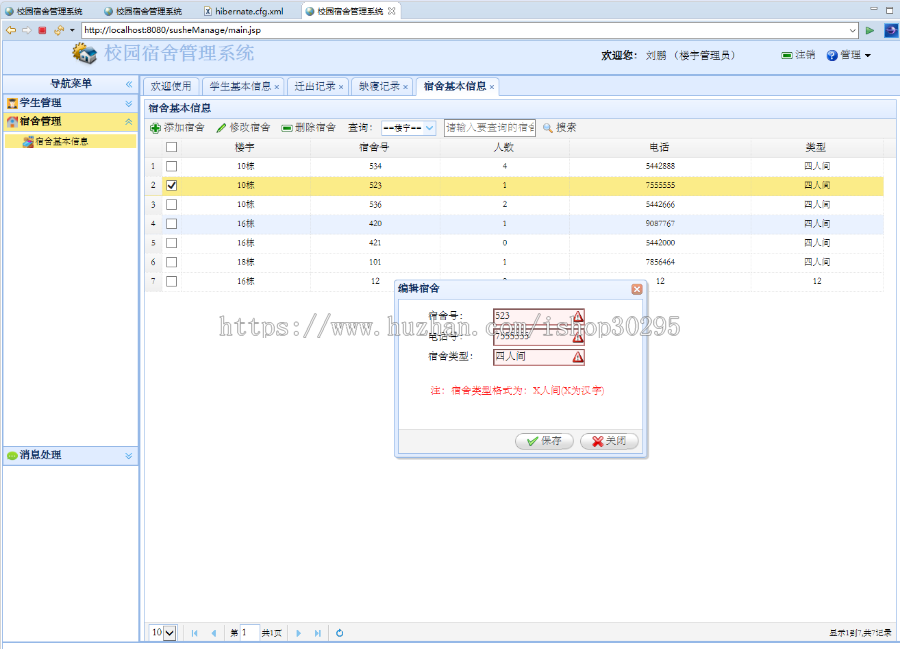Switch to the 欢迎使用 tab

170,86
